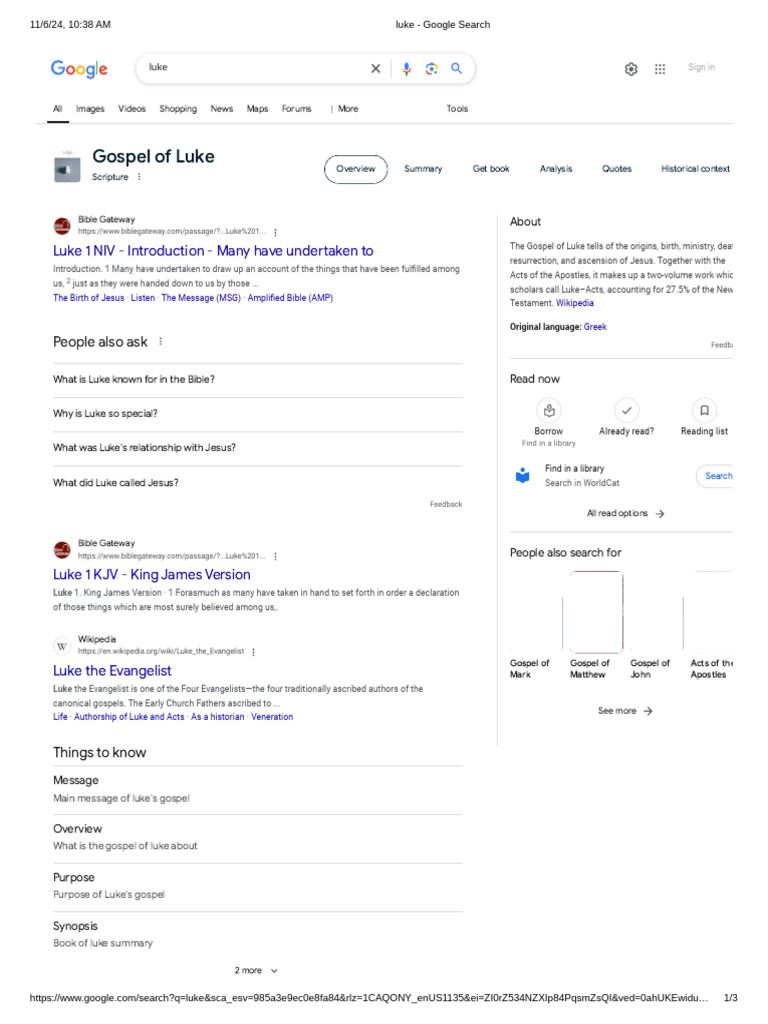Start voice search with the microphone icon
Screen dimensions: 768x1024
406,69
